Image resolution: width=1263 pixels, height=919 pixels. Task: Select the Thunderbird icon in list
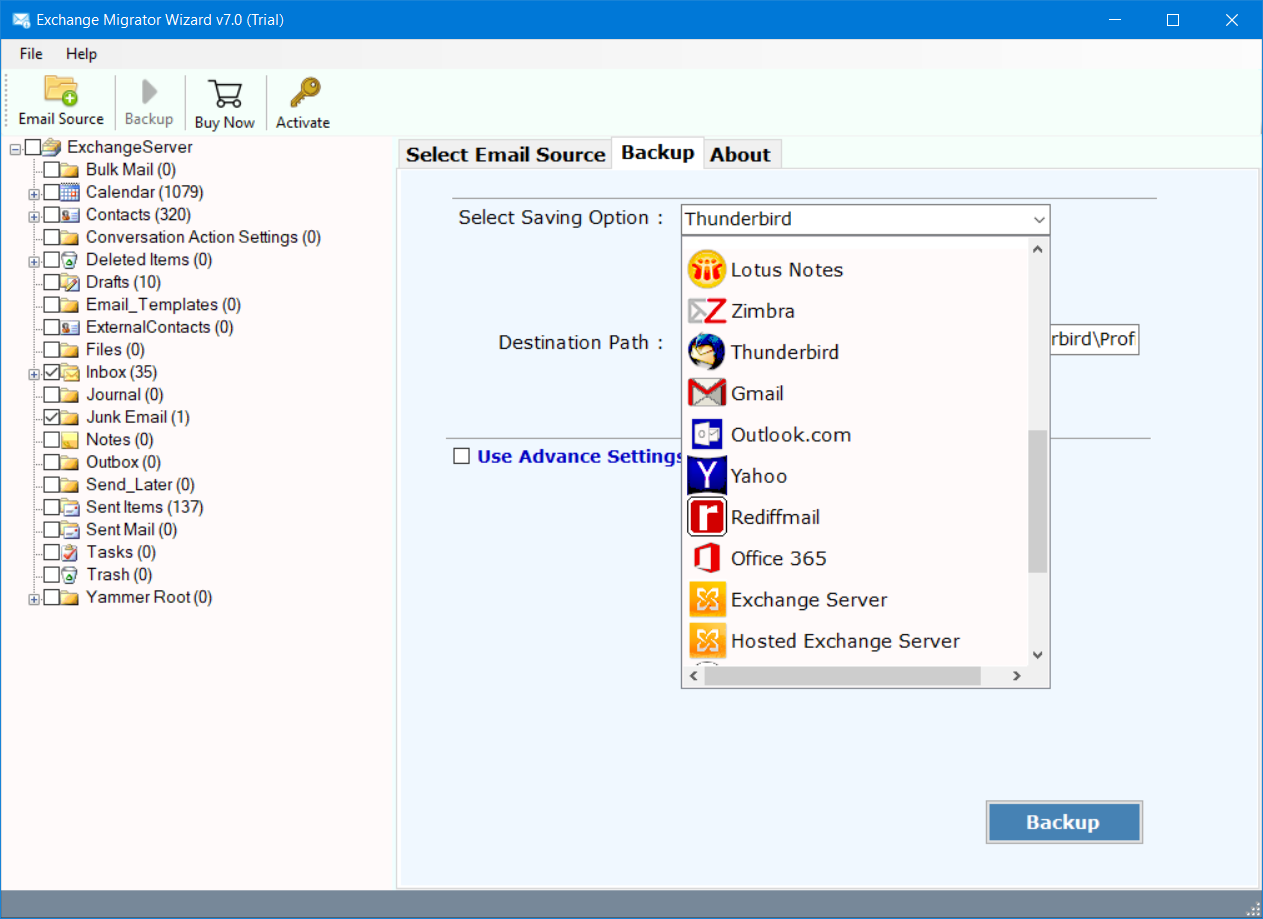pos(706,352)
